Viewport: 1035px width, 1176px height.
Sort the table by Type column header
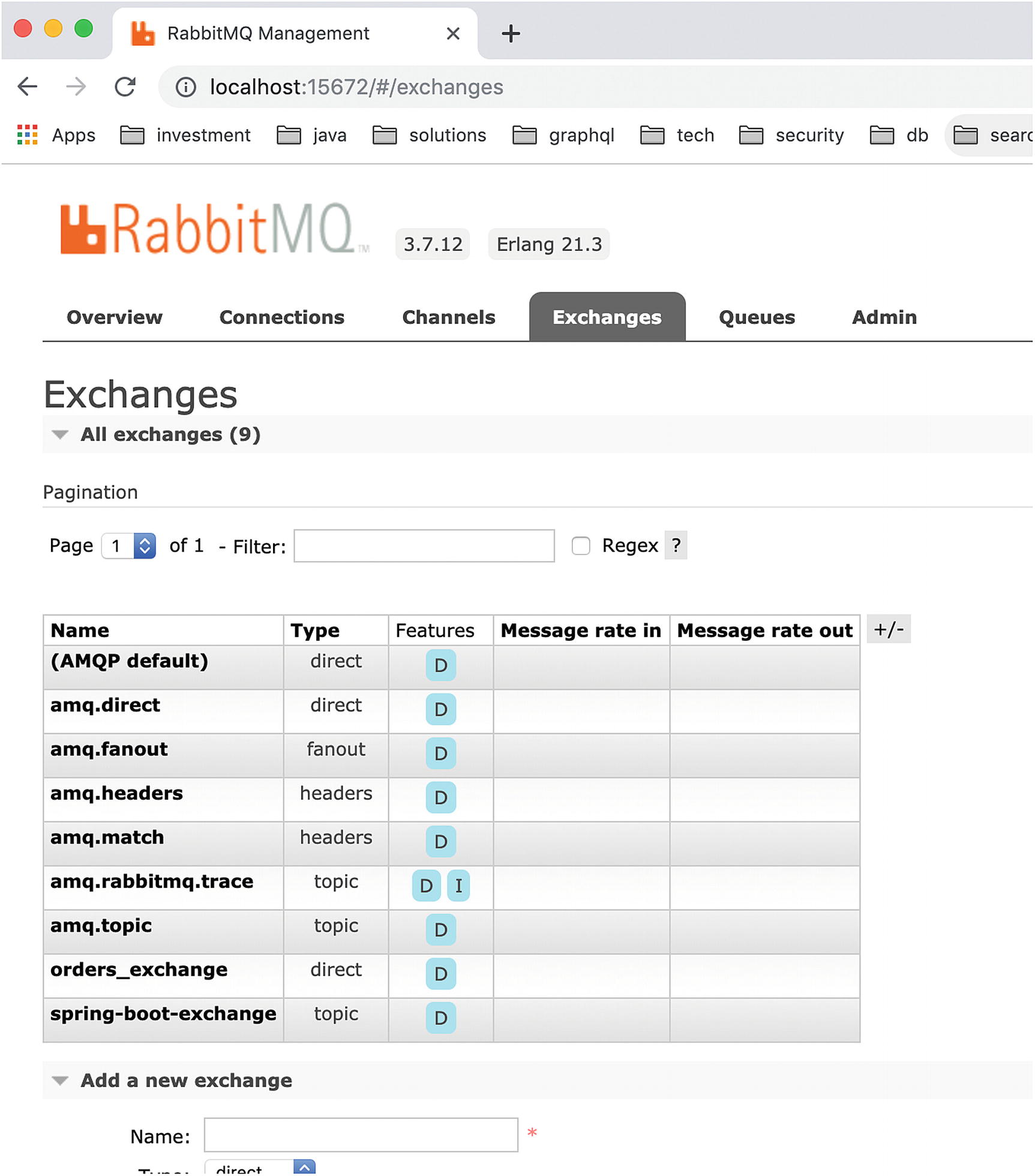point(315,630)
